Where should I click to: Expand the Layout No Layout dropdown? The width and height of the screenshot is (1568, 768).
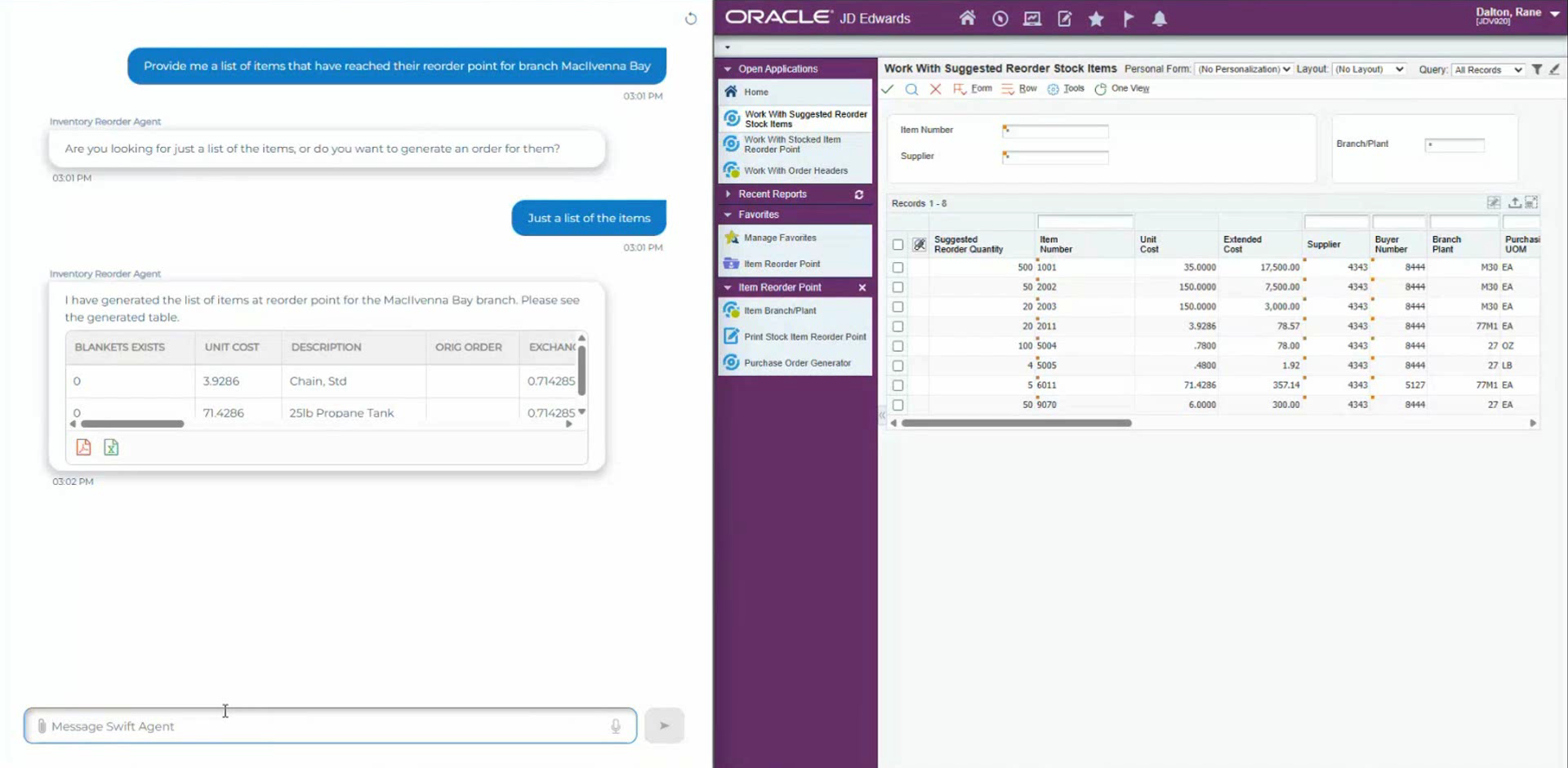point(1370,69)
